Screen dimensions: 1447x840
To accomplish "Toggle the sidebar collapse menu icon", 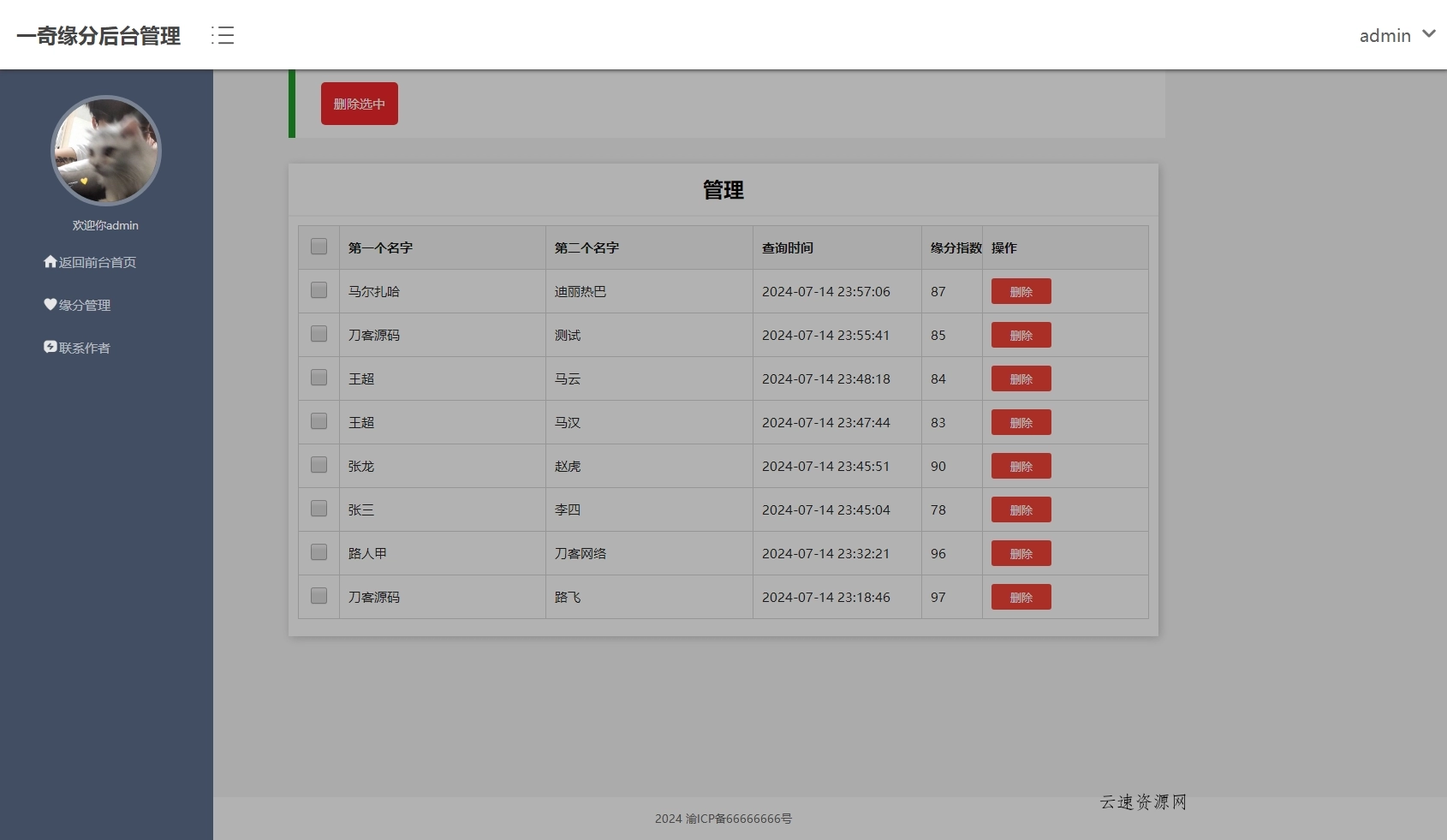I will click(x=223, y=35).
